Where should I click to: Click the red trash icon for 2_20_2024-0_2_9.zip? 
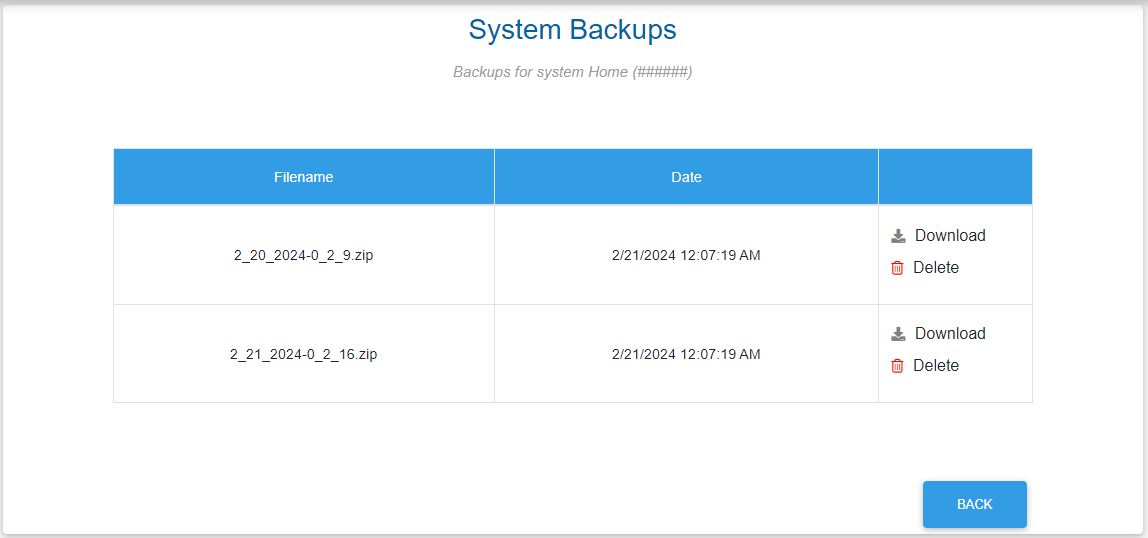[897, 268]
